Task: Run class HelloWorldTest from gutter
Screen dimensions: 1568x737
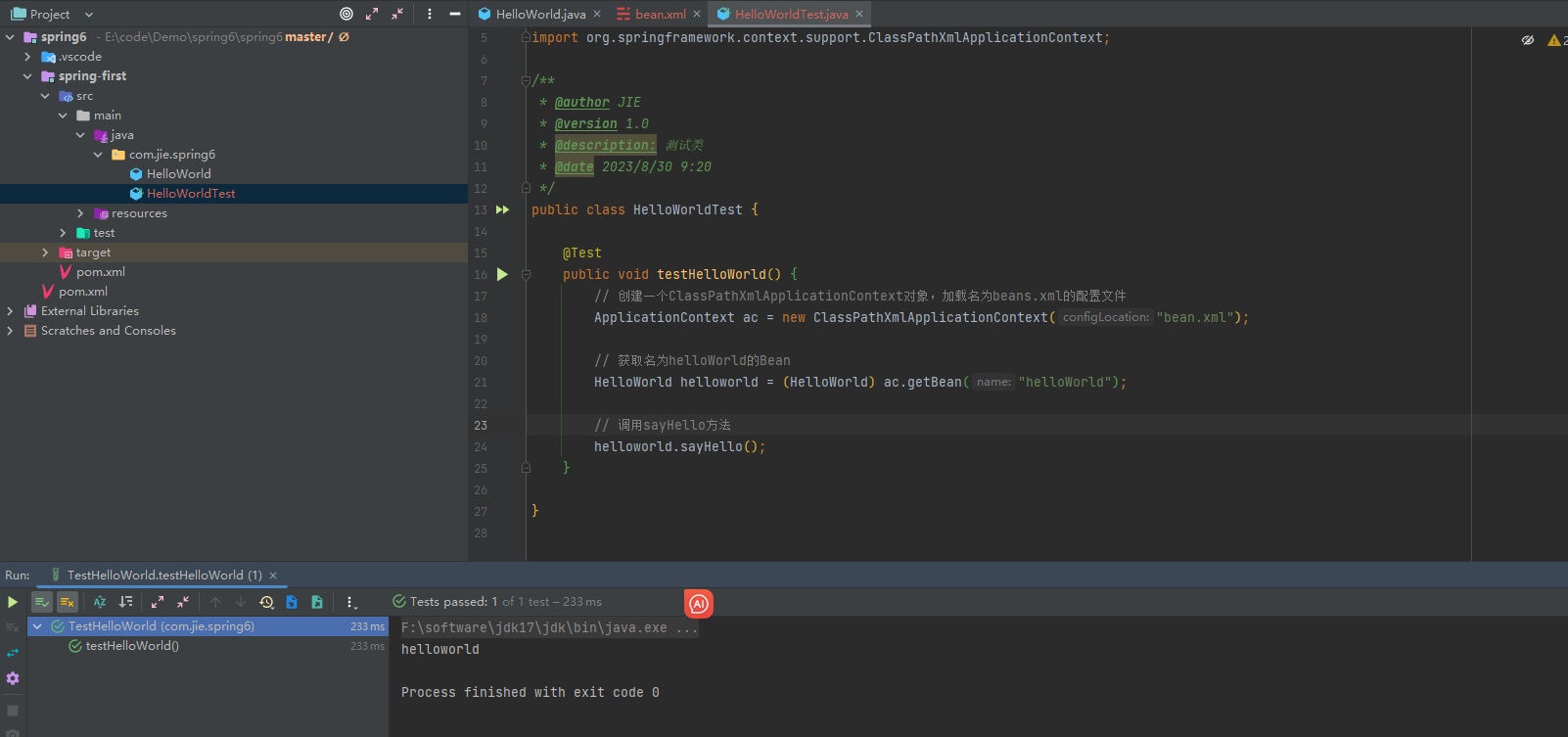Action: [502, 209]
